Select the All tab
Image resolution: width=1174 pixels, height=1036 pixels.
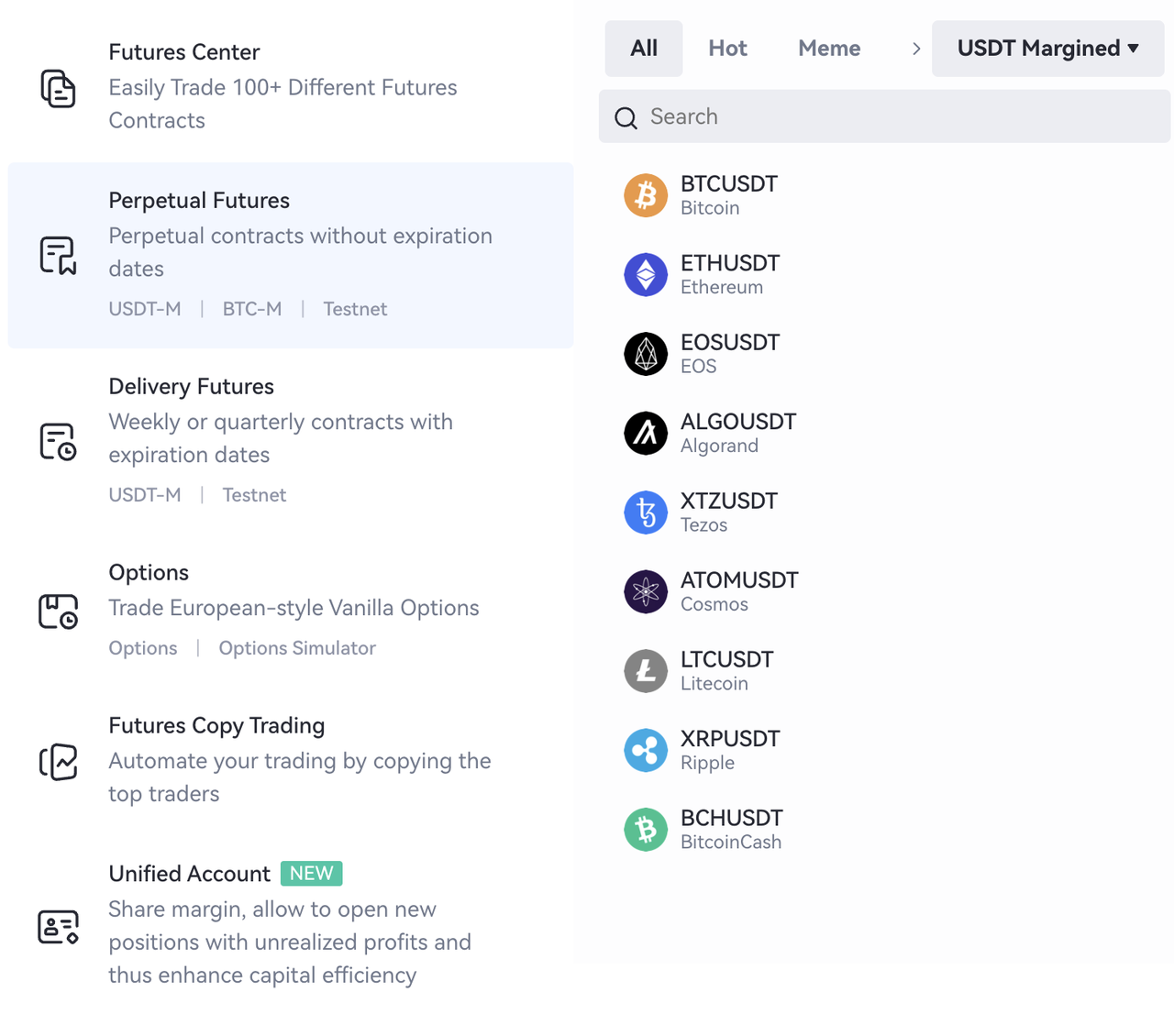[x=644, y=49]
